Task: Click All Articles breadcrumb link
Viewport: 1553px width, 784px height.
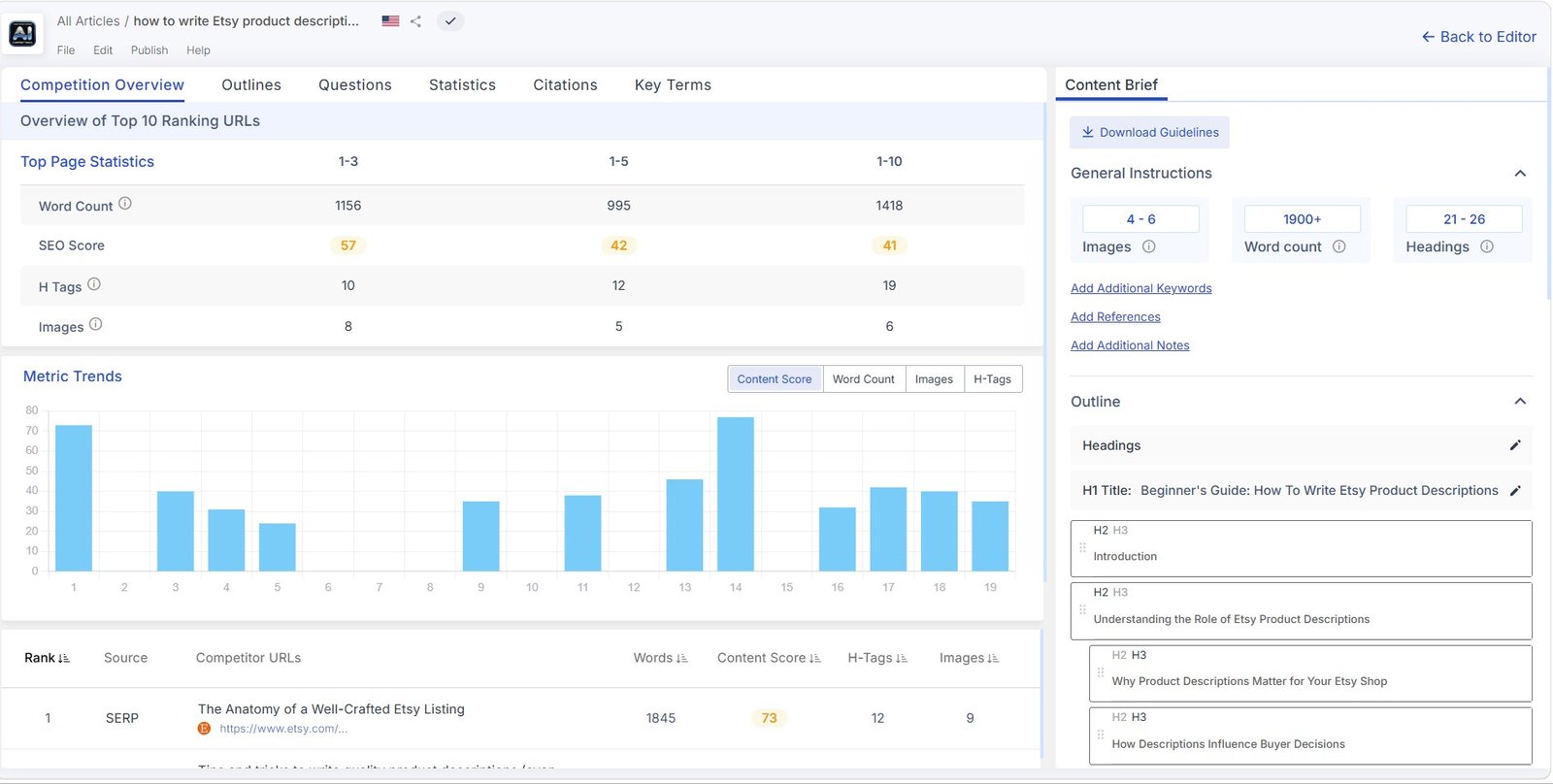Action: click(88, 20)
